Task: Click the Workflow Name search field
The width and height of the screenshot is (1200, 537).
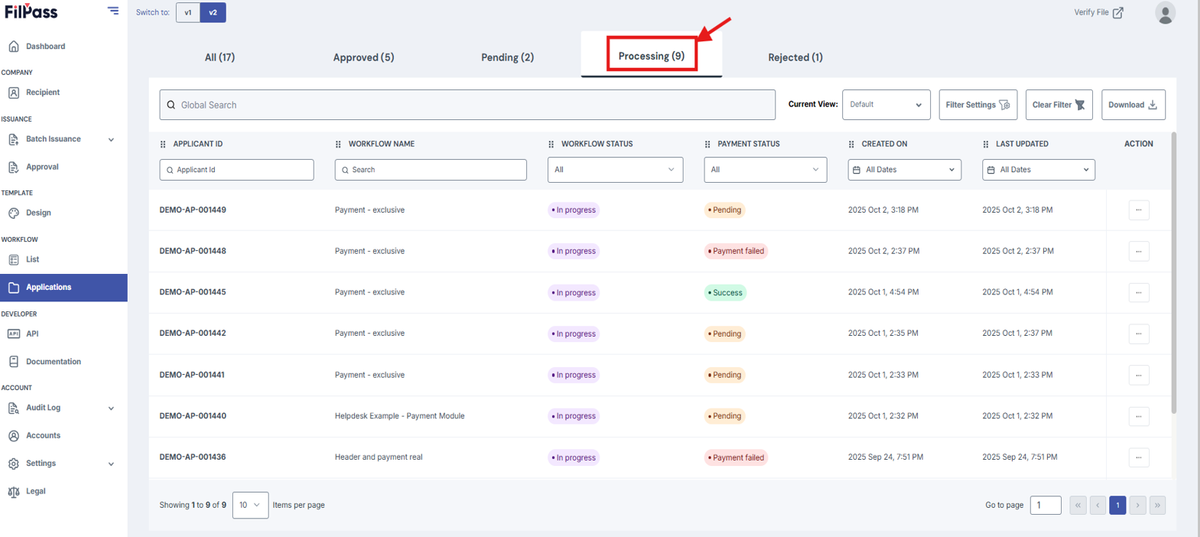Action: click(x=430, y=170)
